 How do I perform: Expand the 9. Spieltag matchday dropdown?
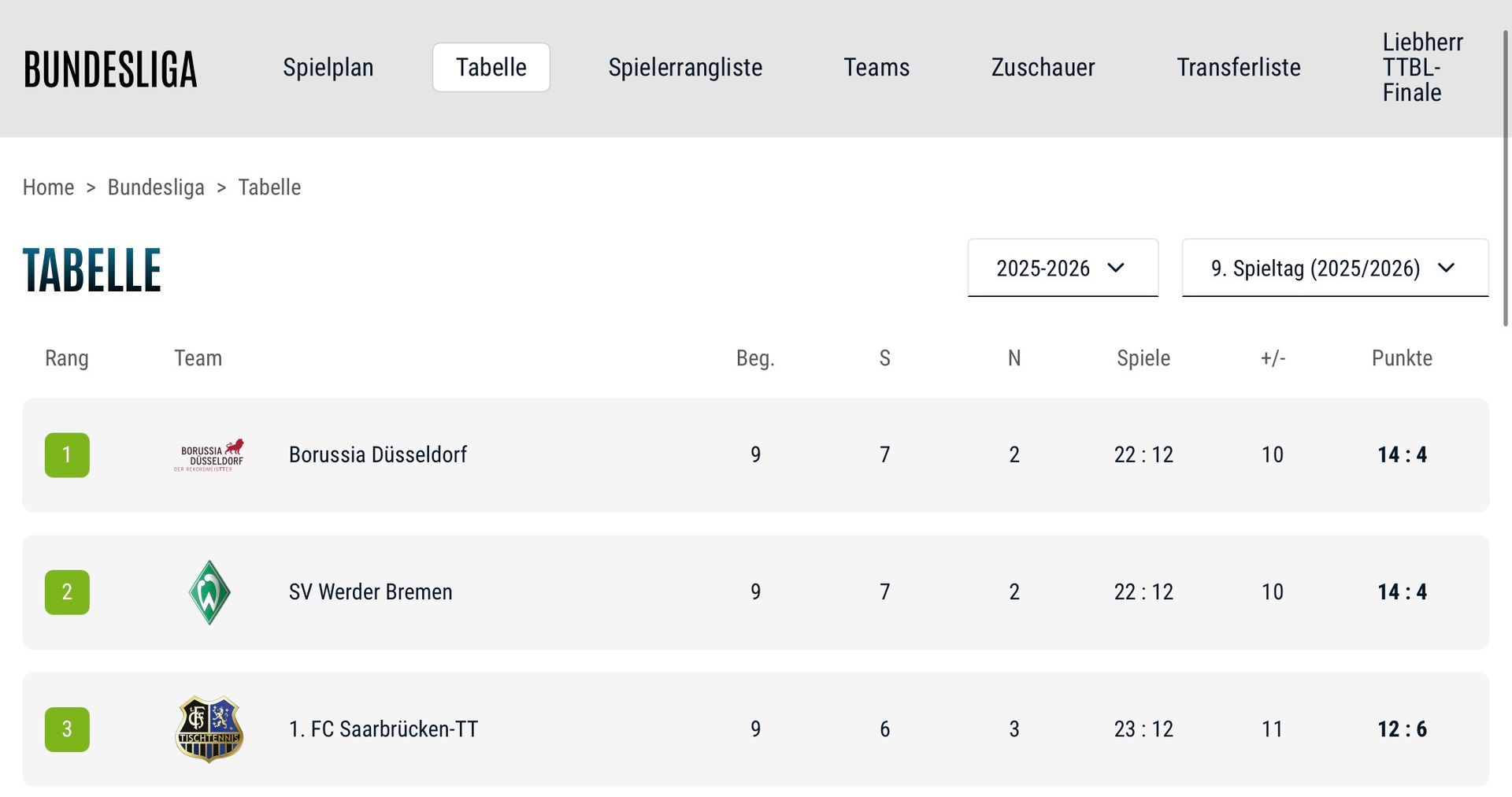click(x=1335, y=269)
